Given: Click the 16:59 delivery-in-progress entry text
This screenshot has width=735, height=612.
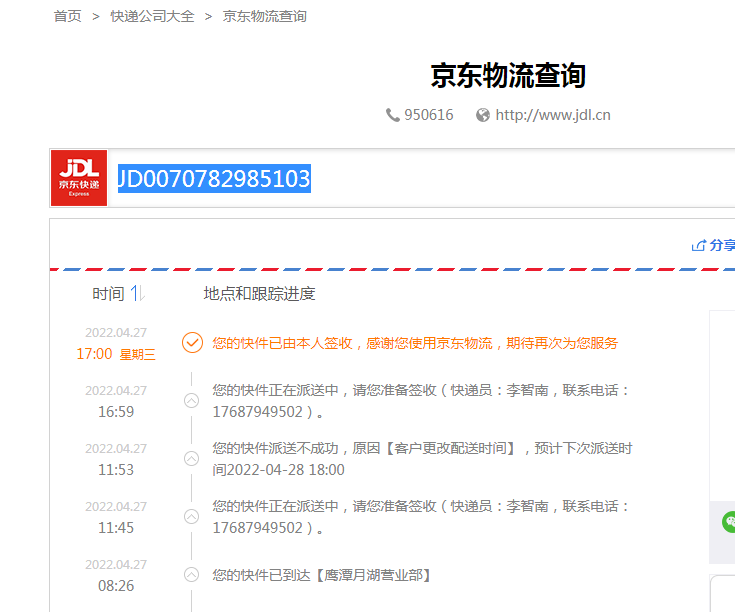Looking at the screenshot, I should [x=421, y=401].
